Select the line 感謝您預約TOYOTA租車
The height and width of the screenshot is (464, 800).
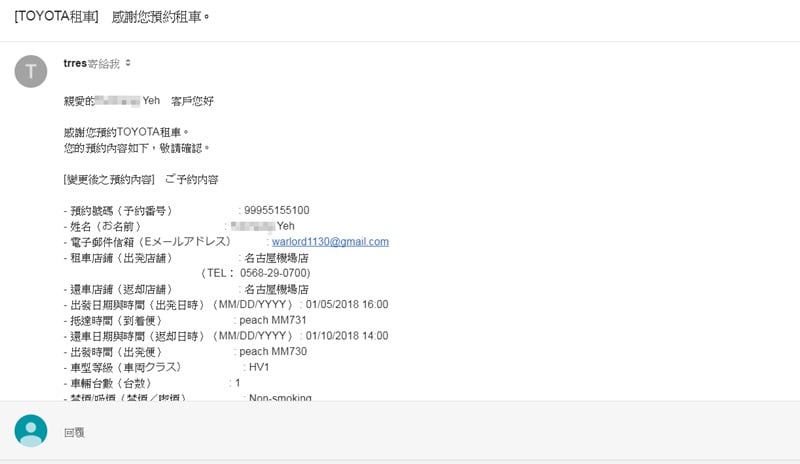coord(126,132)
